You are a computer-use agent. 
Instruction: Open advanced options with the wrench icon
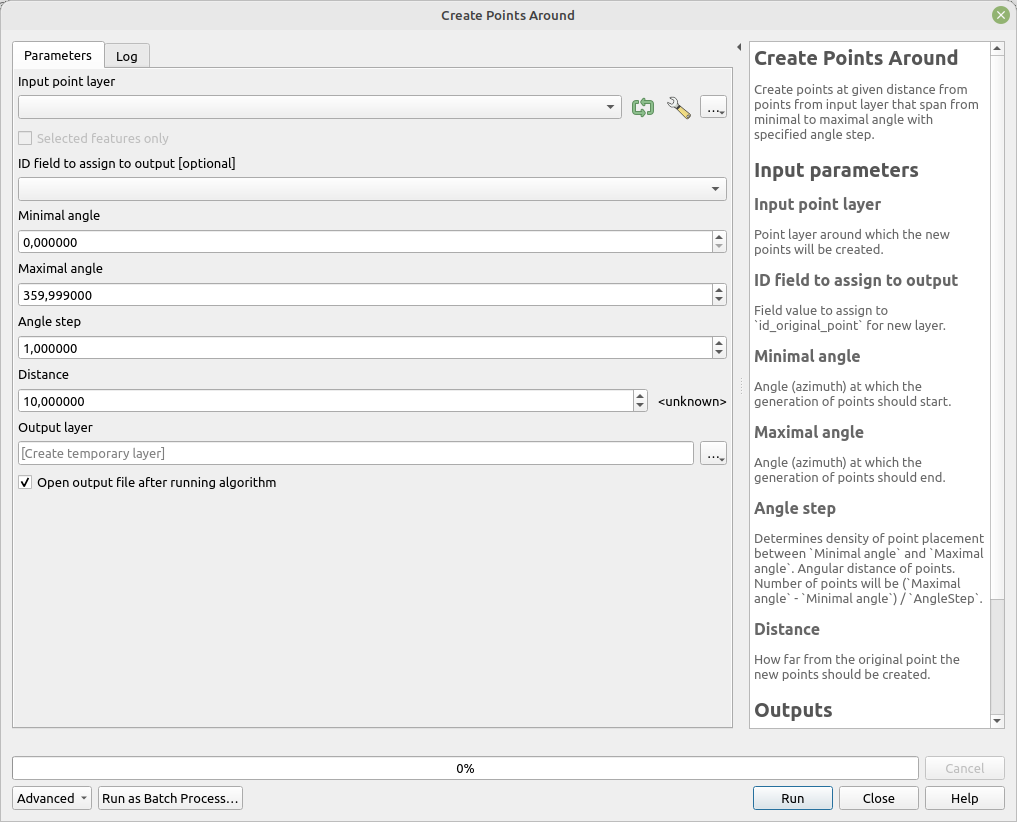coord(678,108)
